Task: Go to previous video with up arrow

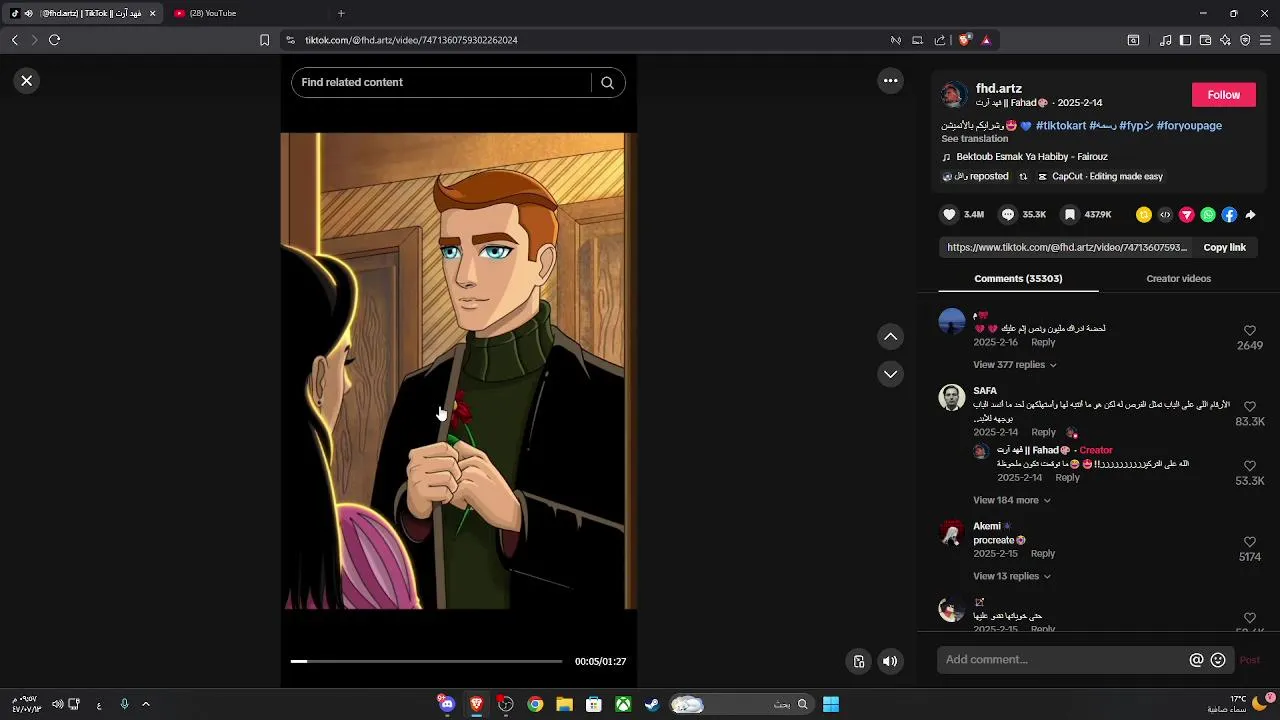Action: click(x=890, y=337)
